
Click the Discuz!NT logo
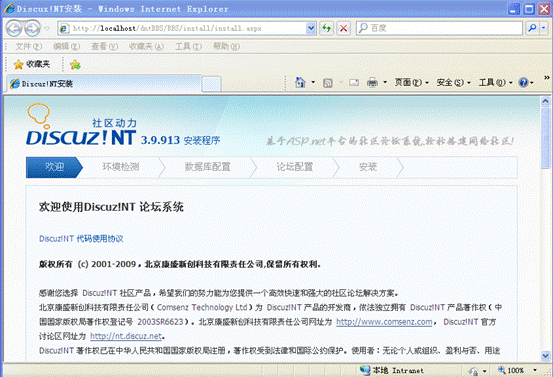(81, 124)
